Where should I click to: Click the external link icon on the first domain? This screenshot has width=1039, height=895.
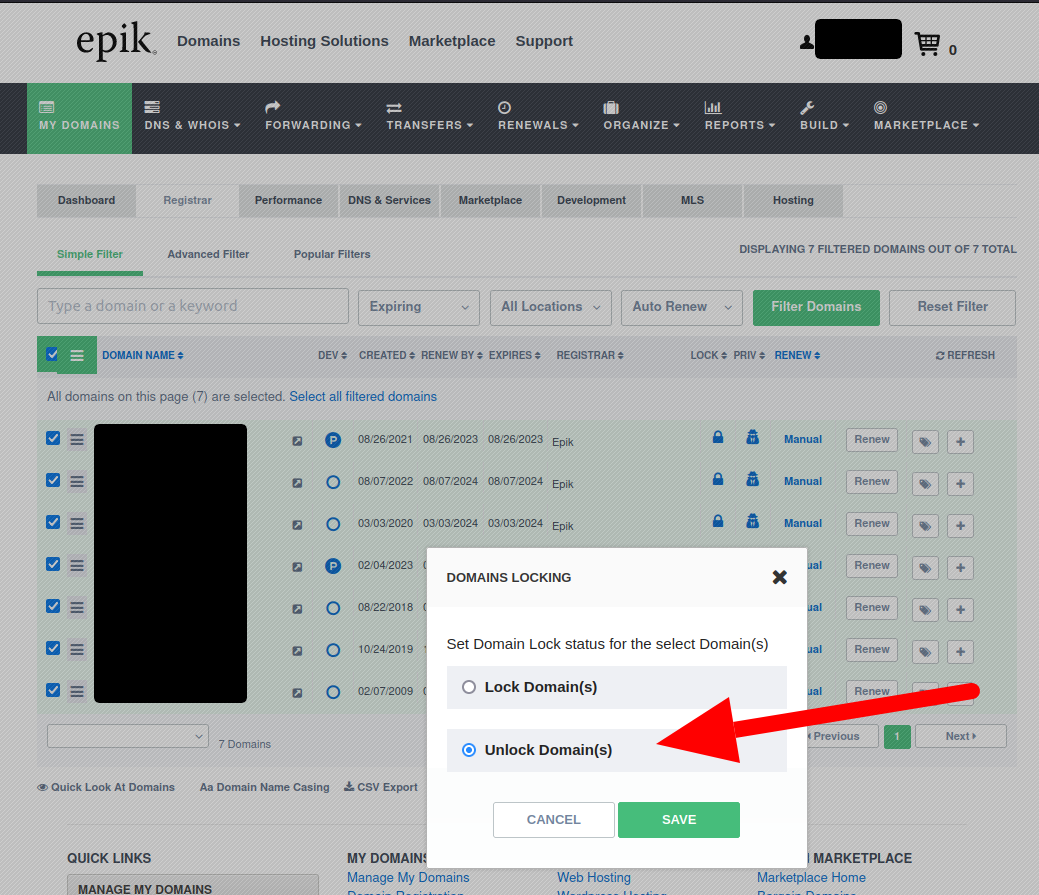pos(297,441)
